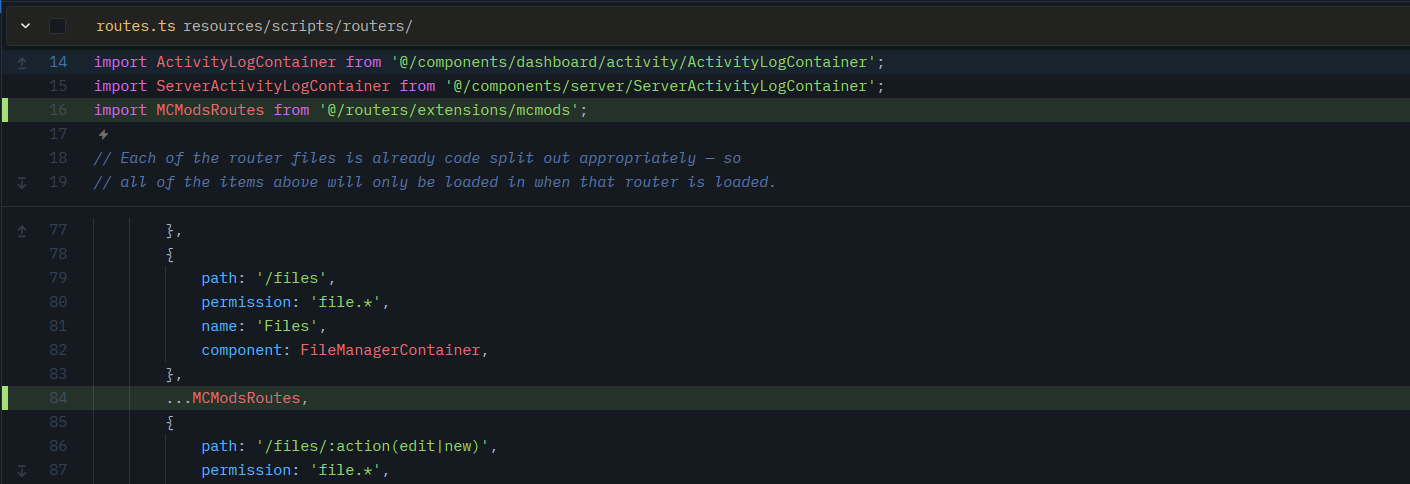Select line number 16

coord(58,110)
